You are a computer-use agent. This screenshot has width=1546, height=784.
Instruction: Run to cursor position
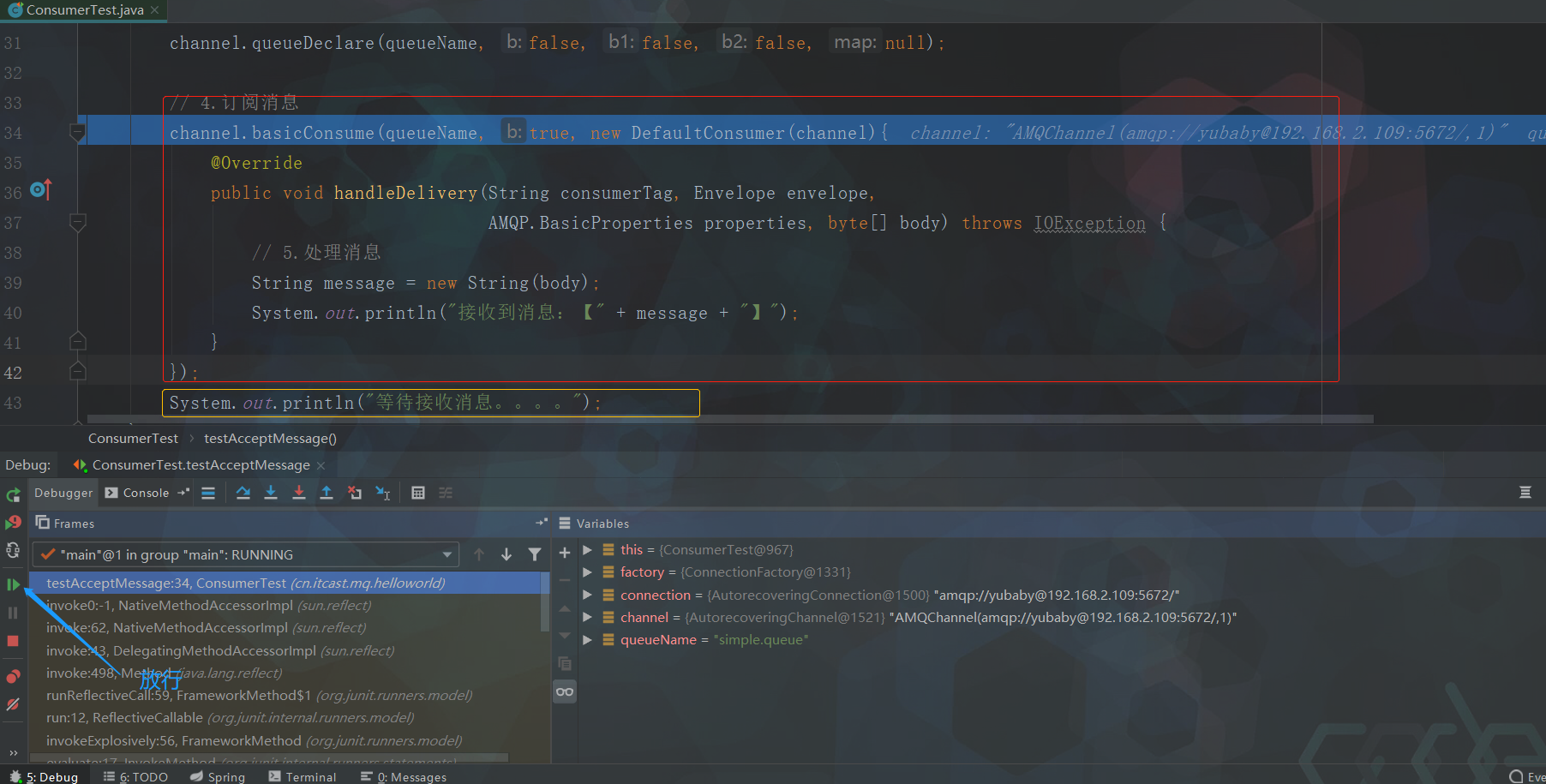click(383, 493)
